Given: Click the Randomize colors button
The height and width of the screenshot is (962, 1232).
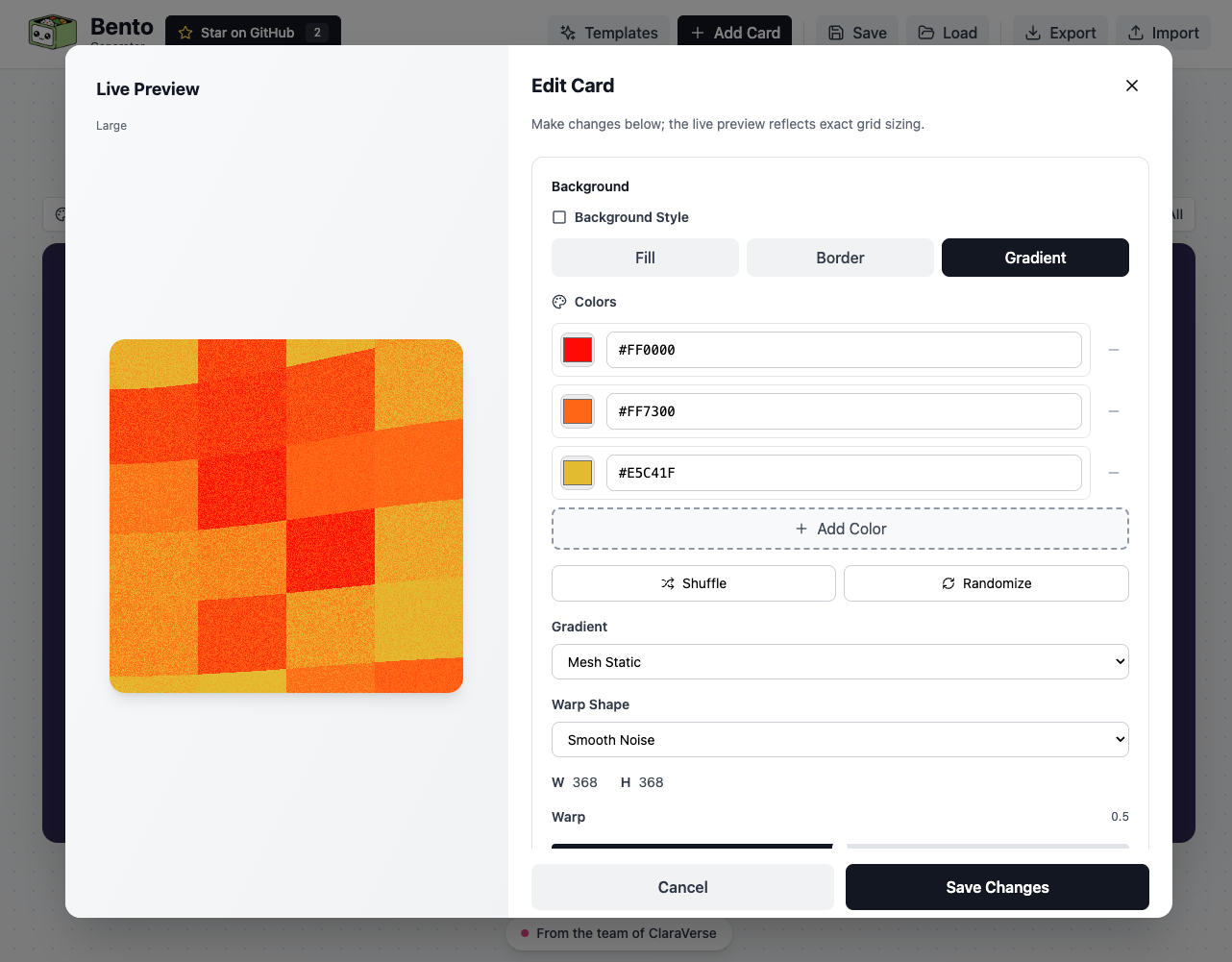Looking at the screenshot, I should tap(985, 583).
